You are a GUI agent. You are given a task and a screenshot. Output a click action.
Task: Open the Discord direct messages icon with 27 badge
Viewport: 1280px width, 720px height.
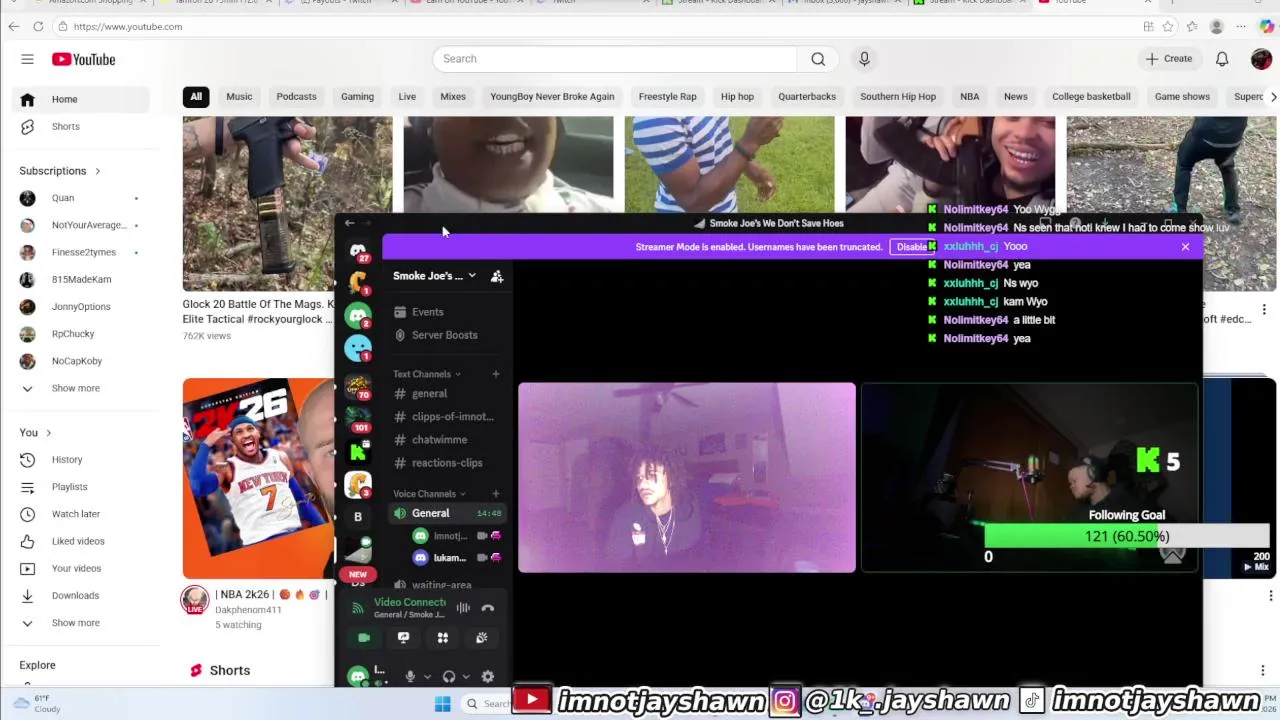[358, 251]
